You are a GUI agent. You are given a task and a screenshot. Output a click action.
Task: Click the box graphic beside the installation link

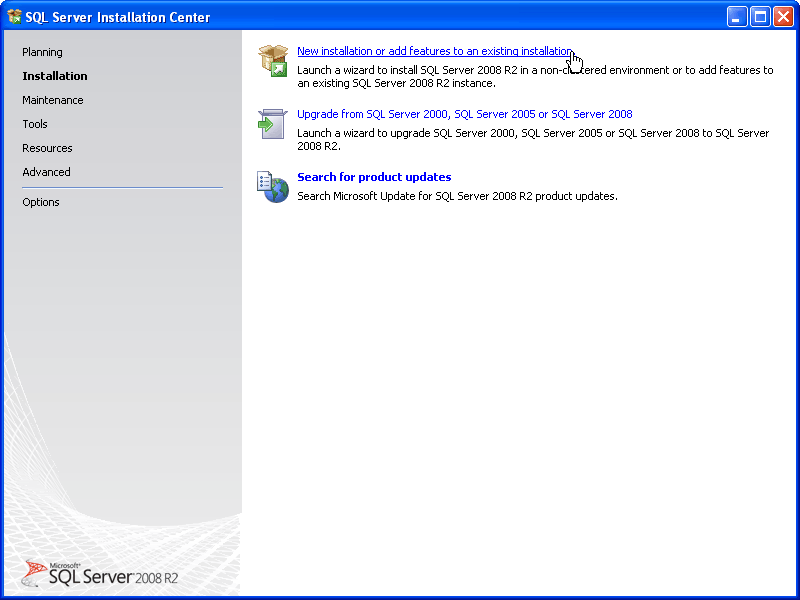coord(271,60)
